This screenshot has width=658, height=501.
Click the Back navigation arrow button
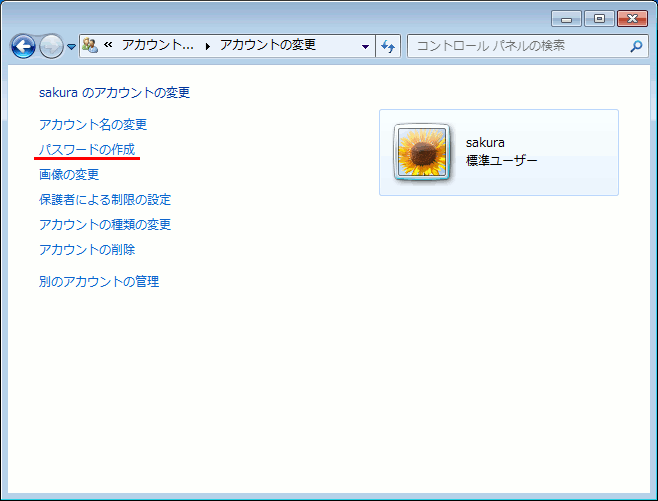point(22,46)
